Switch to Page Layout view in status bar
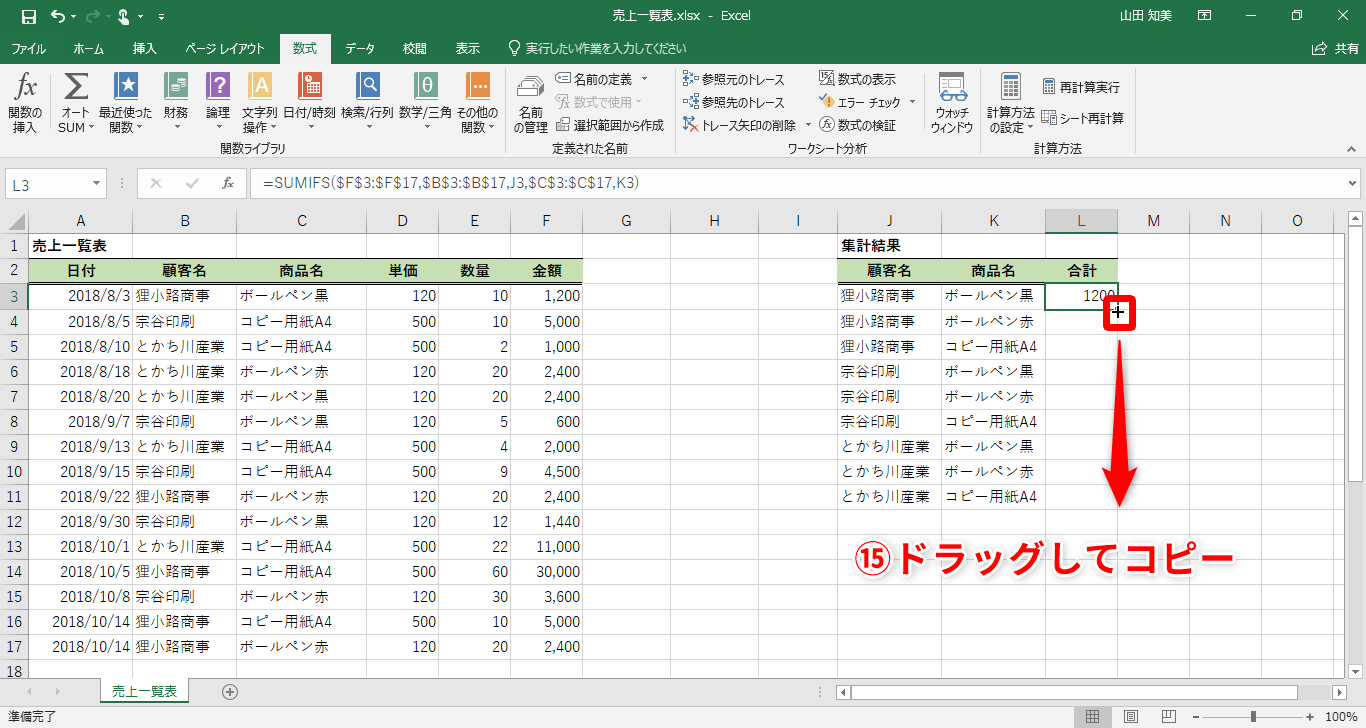Viewport: 1366px width, 728px height. (x=1131, y=717)
